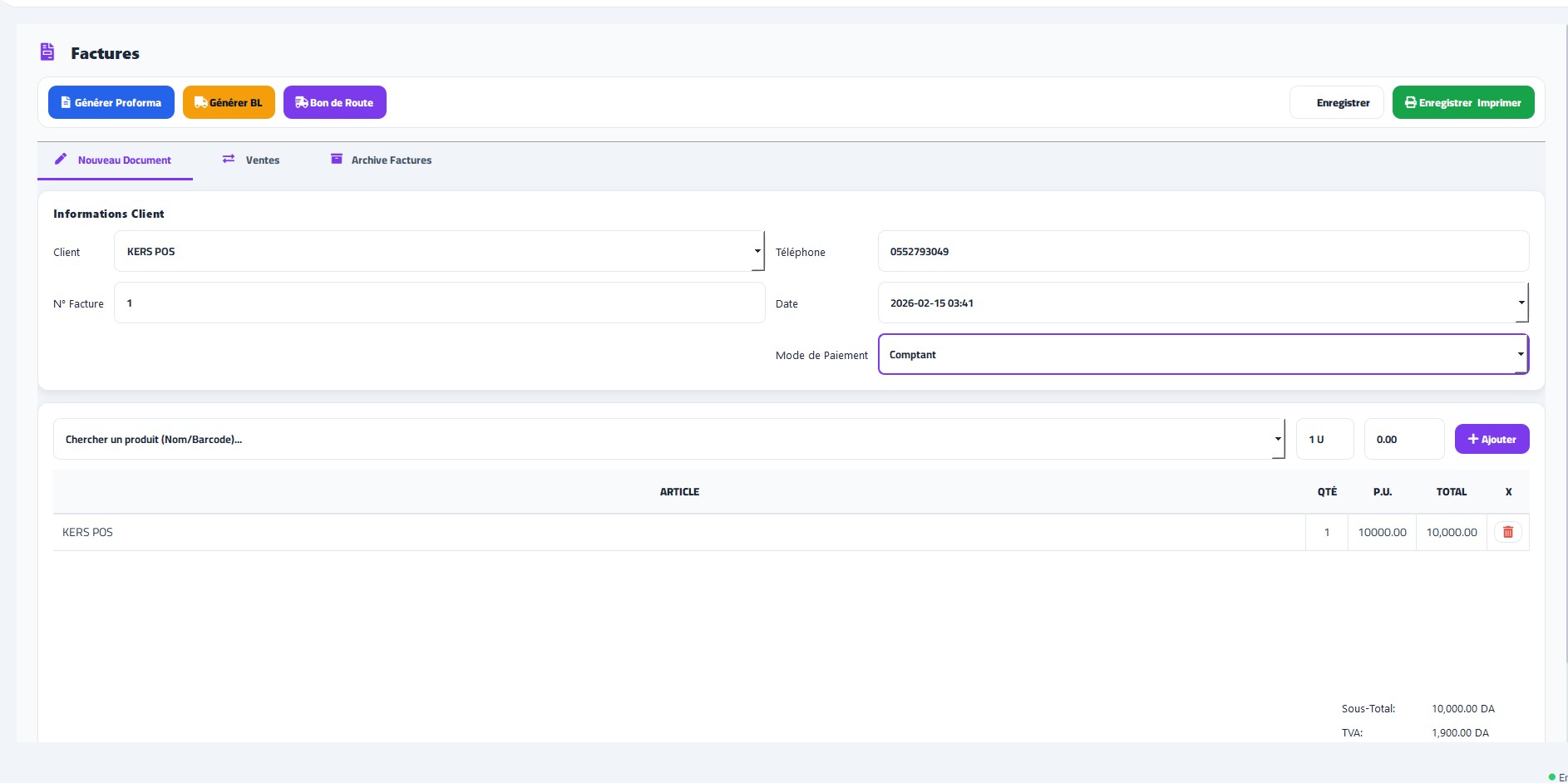Open the Client dropdown showing KERS POS
This screenshot has width=1568, height=783.
439,251
